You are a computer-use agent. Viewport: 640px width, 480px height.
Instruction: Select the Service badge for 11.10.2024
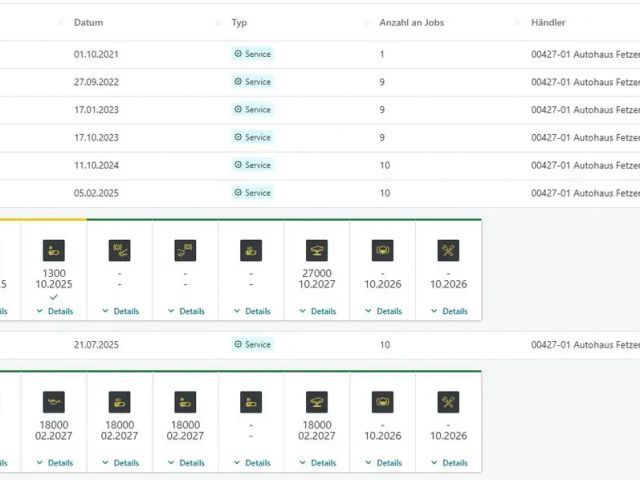pos(252,165)
